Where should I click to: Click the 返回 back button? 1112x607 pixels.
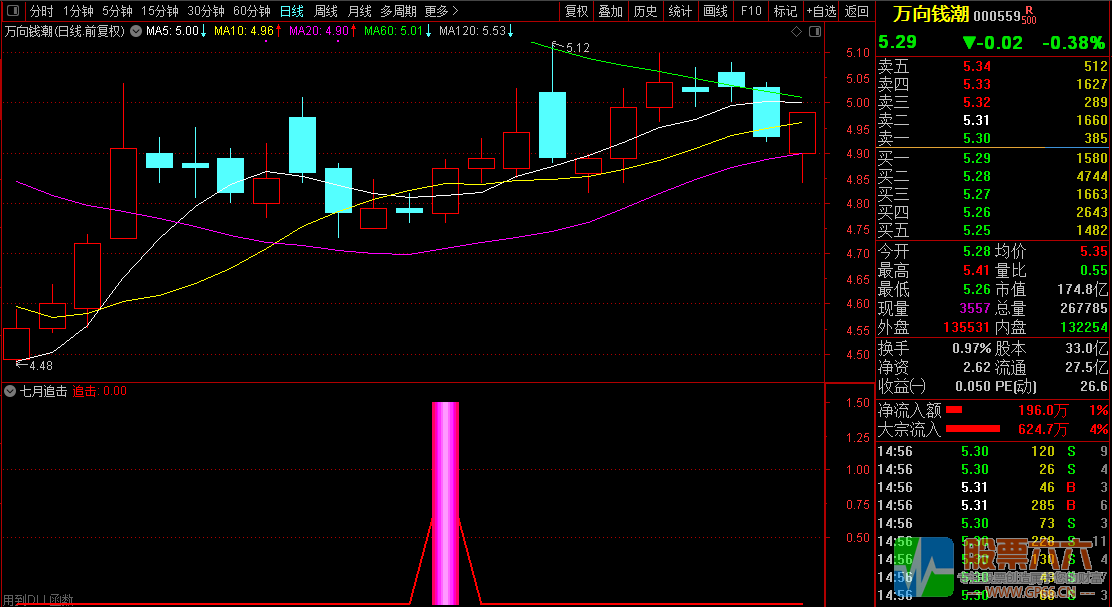pos(857,11)
